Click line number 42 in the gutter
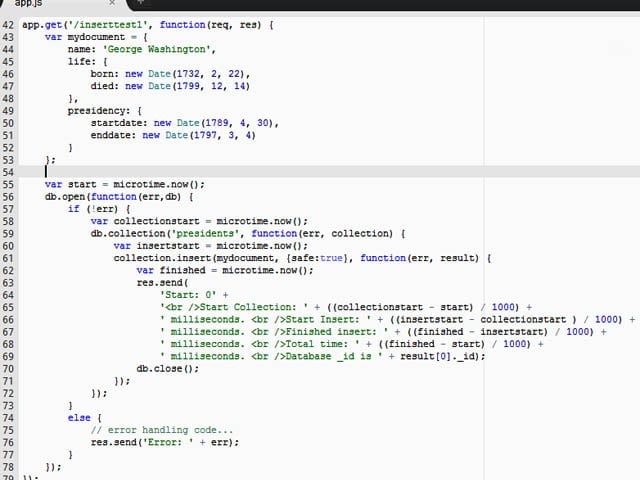This screenshot has height=480, width=640. click(x=8, y=25)
